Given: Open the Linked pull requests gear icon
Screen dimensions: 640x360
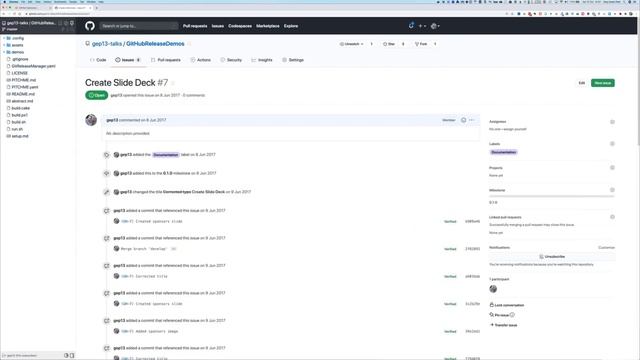Looking at the screenshot, I should tap(612, 217).
